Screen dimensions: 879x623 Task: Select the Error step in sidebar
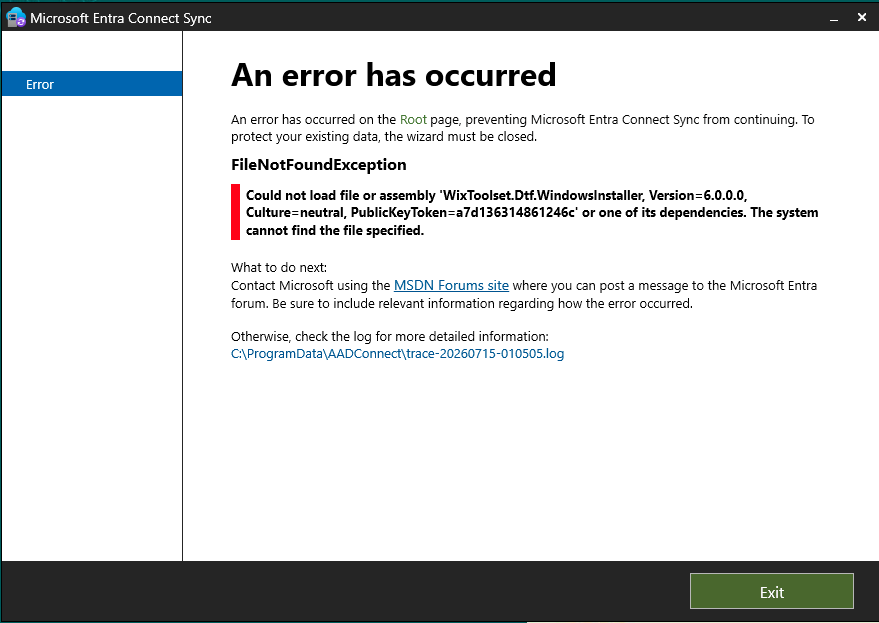click(92, 84)
